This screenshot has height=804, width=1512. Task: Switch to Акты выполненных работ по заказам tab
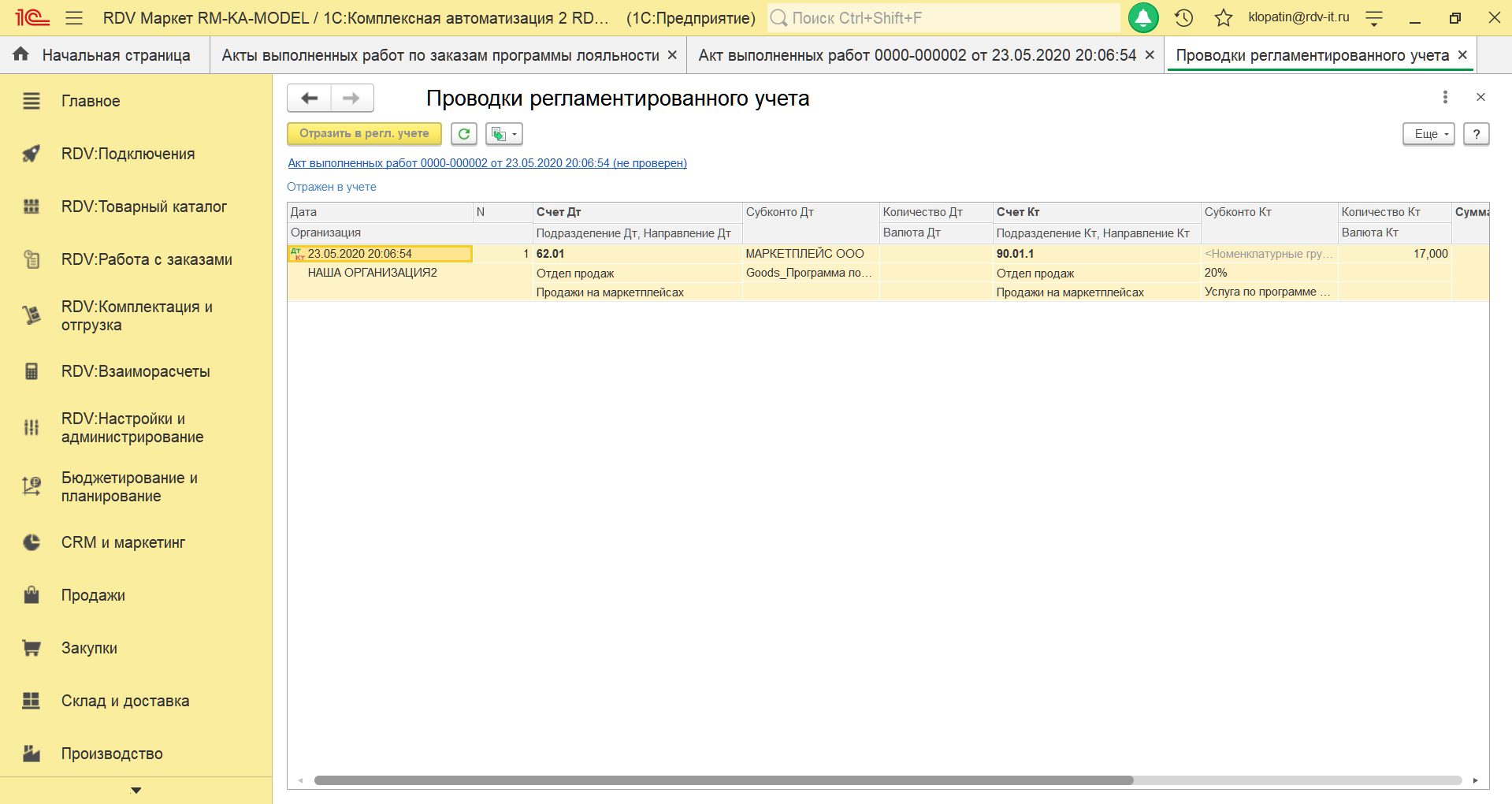pyautogui.click(x=440, y=55)
